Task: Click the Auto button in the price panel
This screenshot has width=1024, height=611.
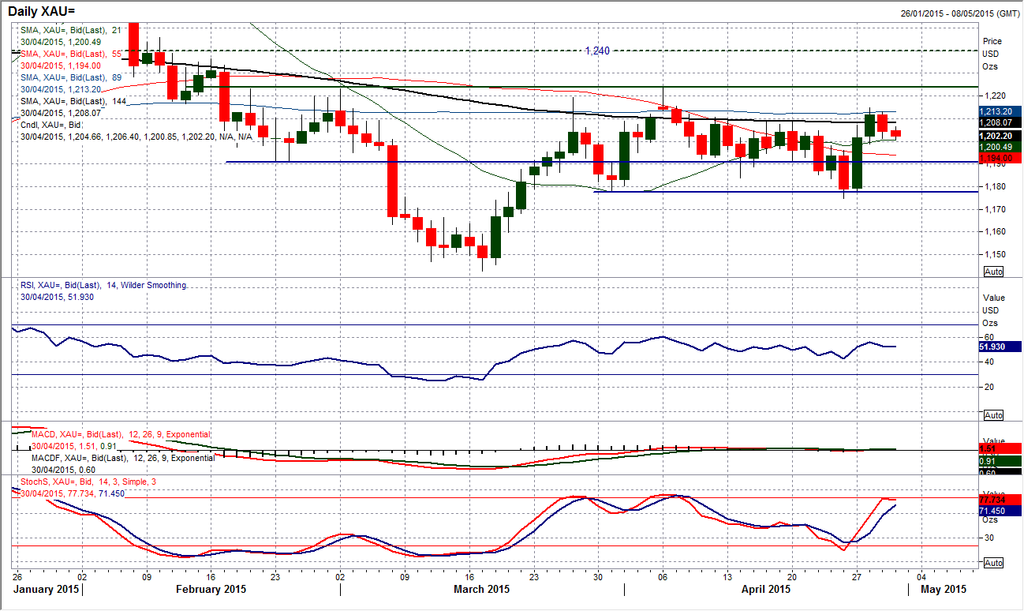Action: point(993,271)
